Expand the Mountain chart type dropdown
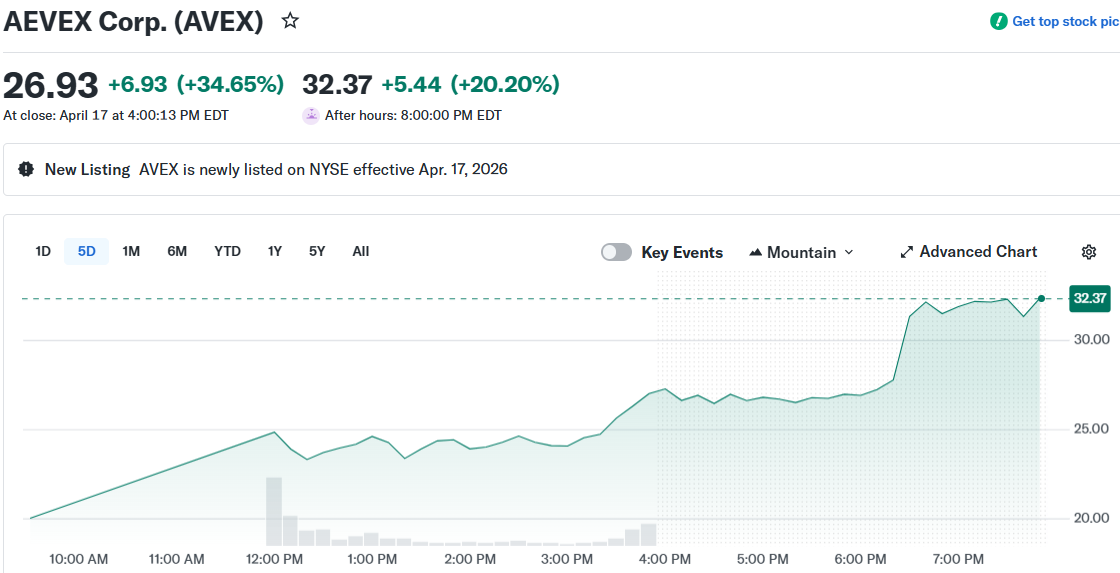The width and height of the screenshot is (1120, 573). click(x=849, y=252)
